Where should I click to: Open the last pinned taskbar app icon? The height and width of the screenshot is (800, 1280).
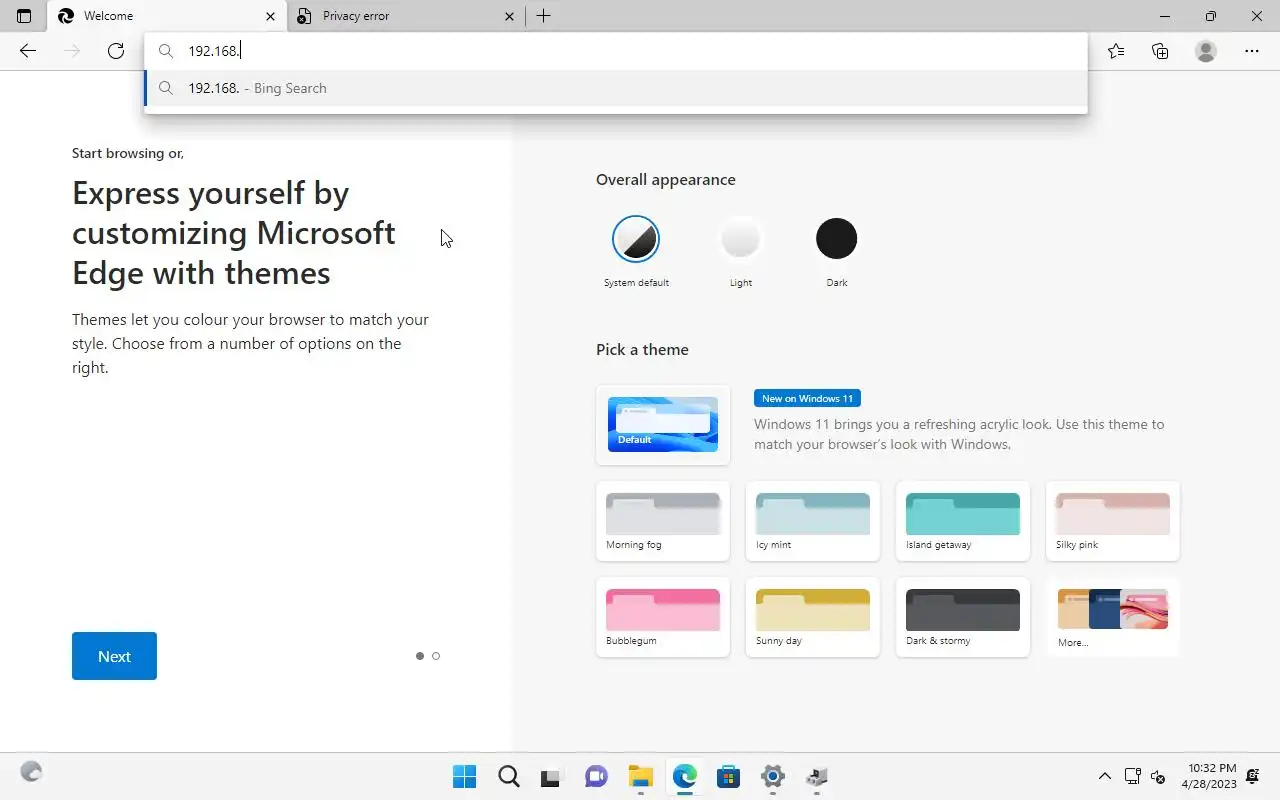[817, 776]
